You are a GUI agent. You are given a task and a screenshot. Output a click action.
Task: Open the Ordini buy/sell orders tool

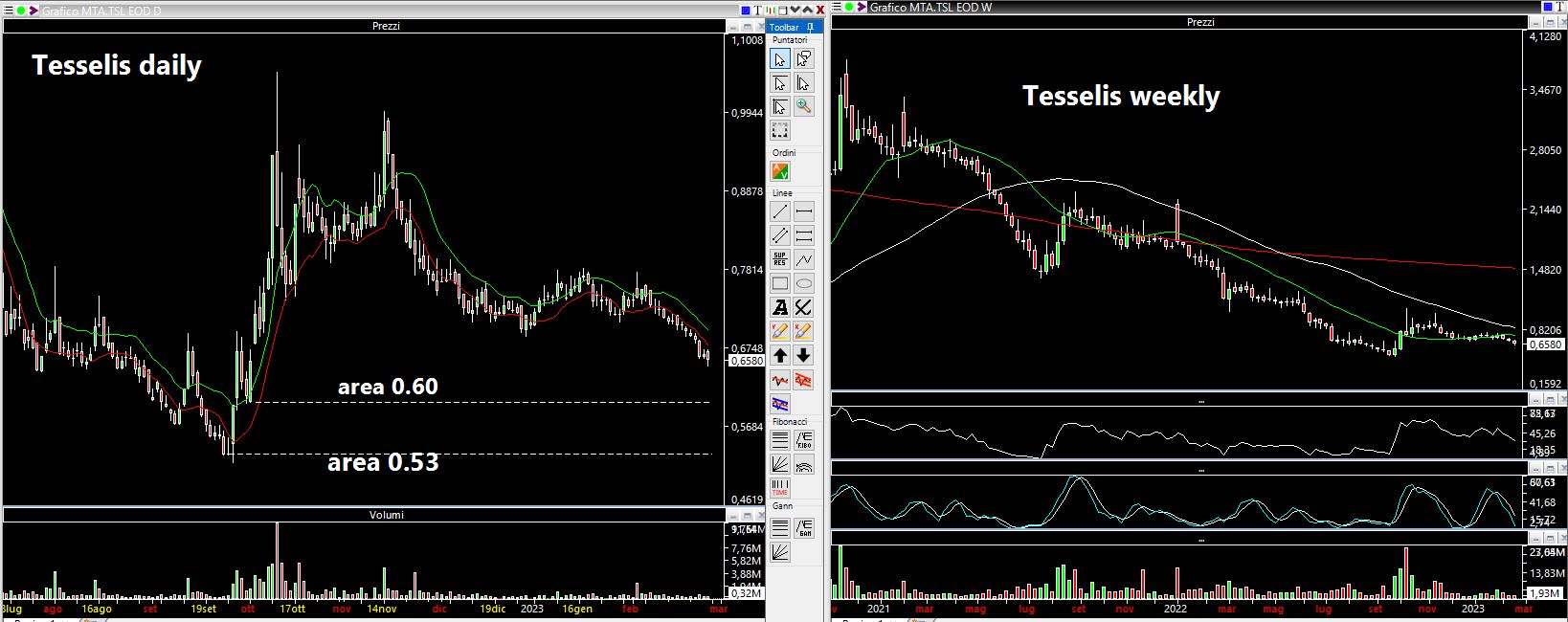780,171
